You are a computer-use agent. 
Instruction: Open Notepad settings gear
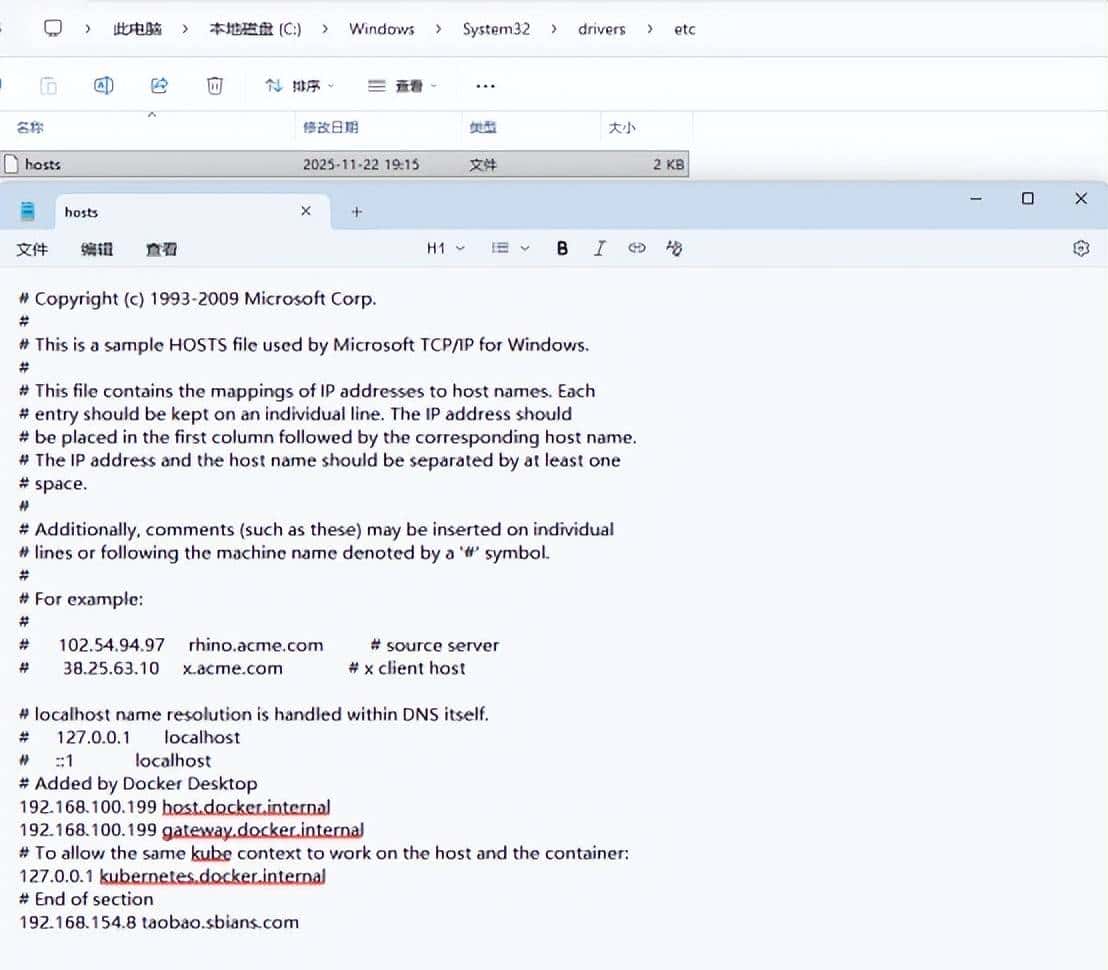coord(1081,248)
